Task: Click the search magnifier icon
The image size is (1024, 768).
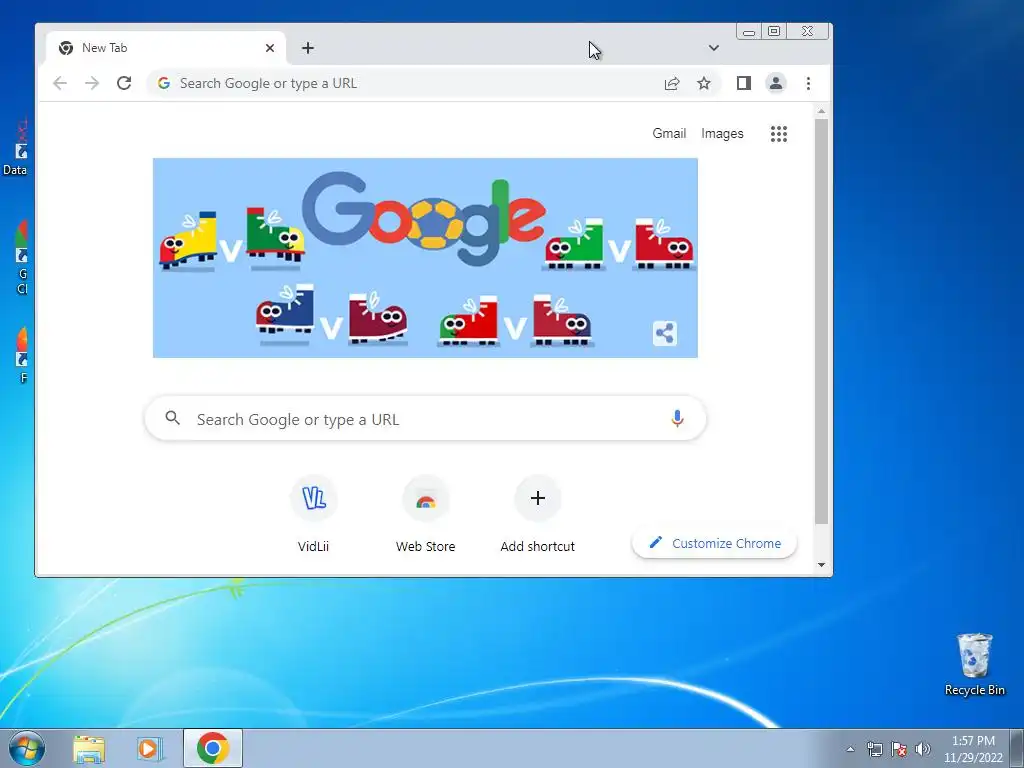Action: coord(172,418)
